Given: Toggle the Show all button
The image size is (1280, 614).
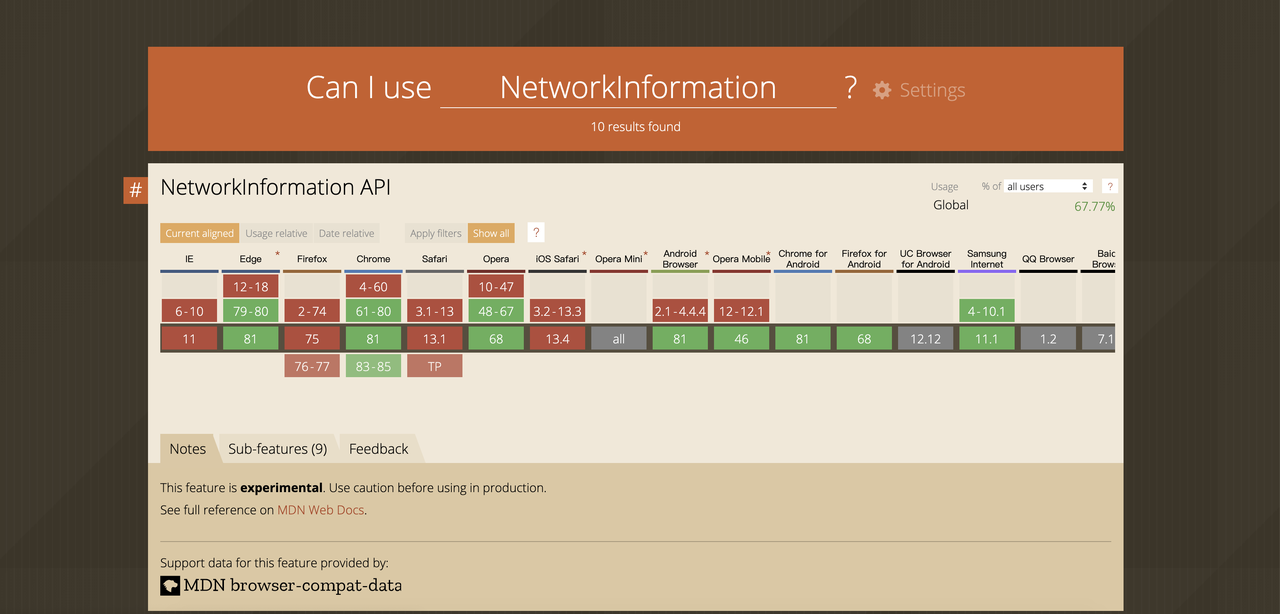Looking at the screenshot, I should (x=491, y=233).
